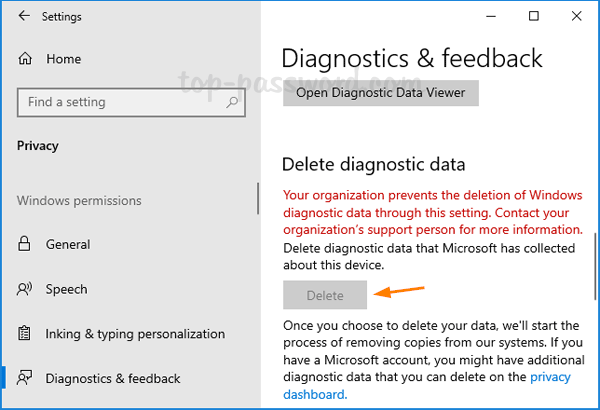600x410 pixels.
Task: Click the Diagnostics & feedback sidebar icon
Action: coord(24,379)
